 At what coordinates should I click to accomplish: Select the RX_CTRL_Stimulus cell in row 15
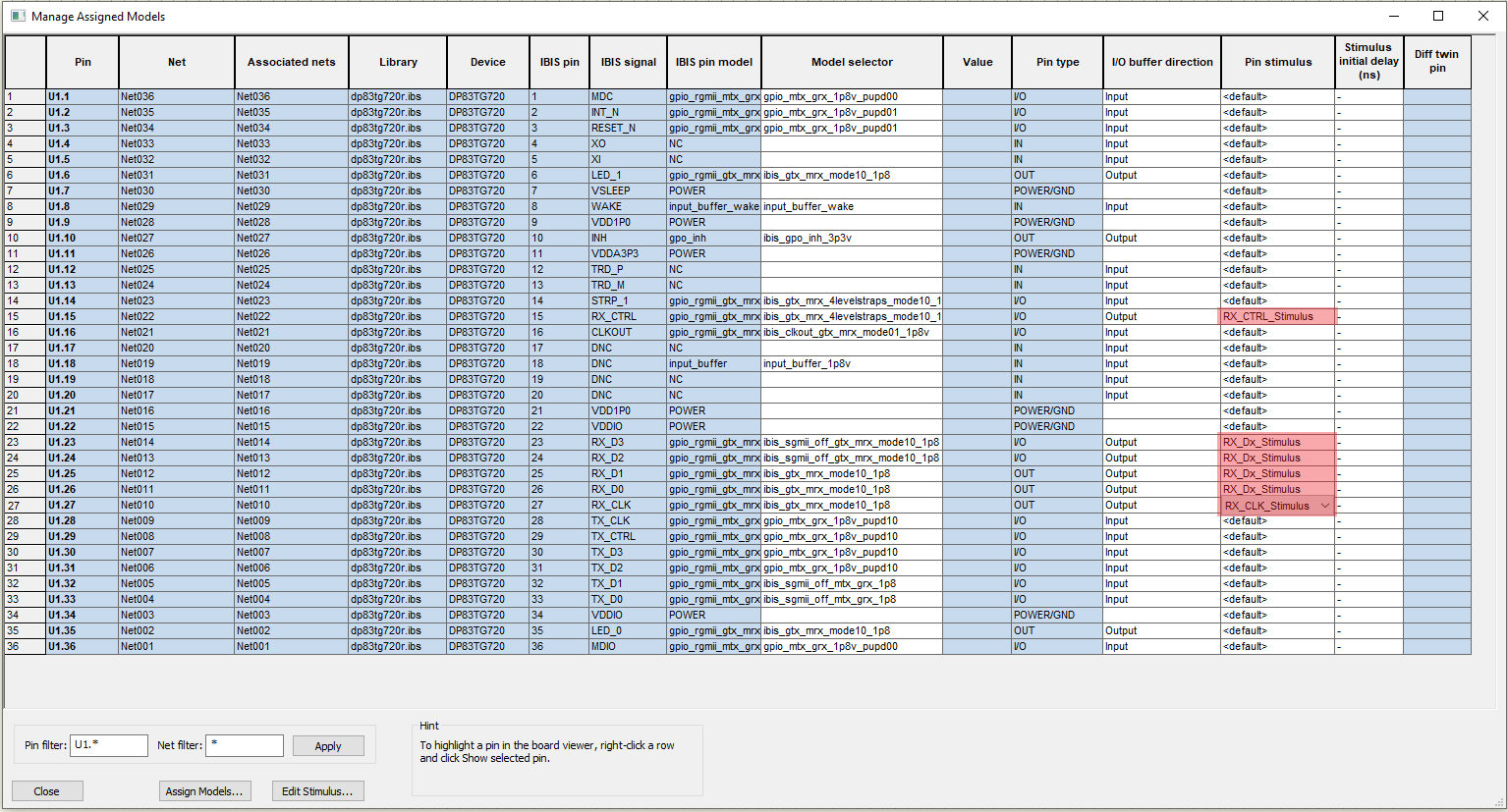(1278, 316)
